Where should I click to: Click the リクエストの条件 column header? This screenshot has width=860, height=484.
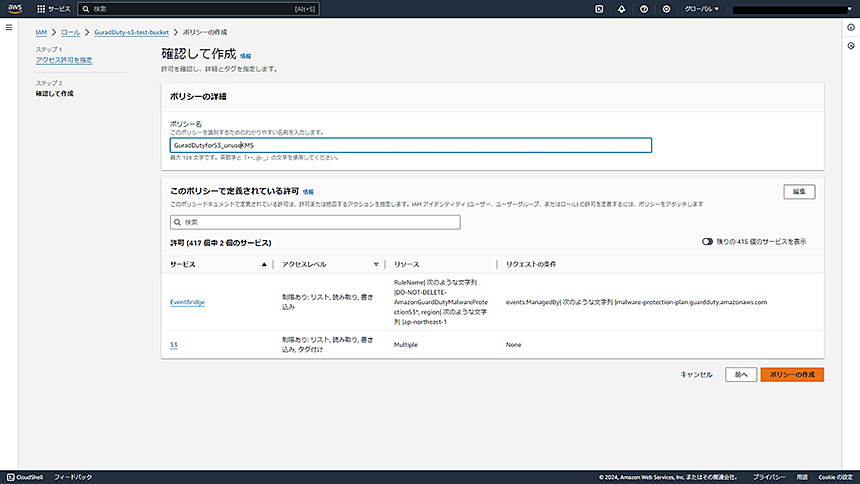531,264
